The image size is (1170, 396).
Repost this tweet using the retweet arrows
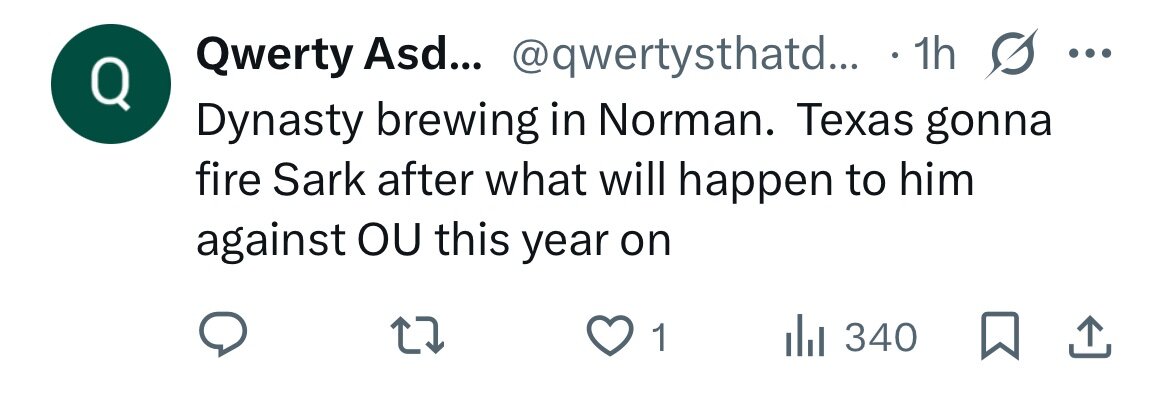[x=419, y=336]
